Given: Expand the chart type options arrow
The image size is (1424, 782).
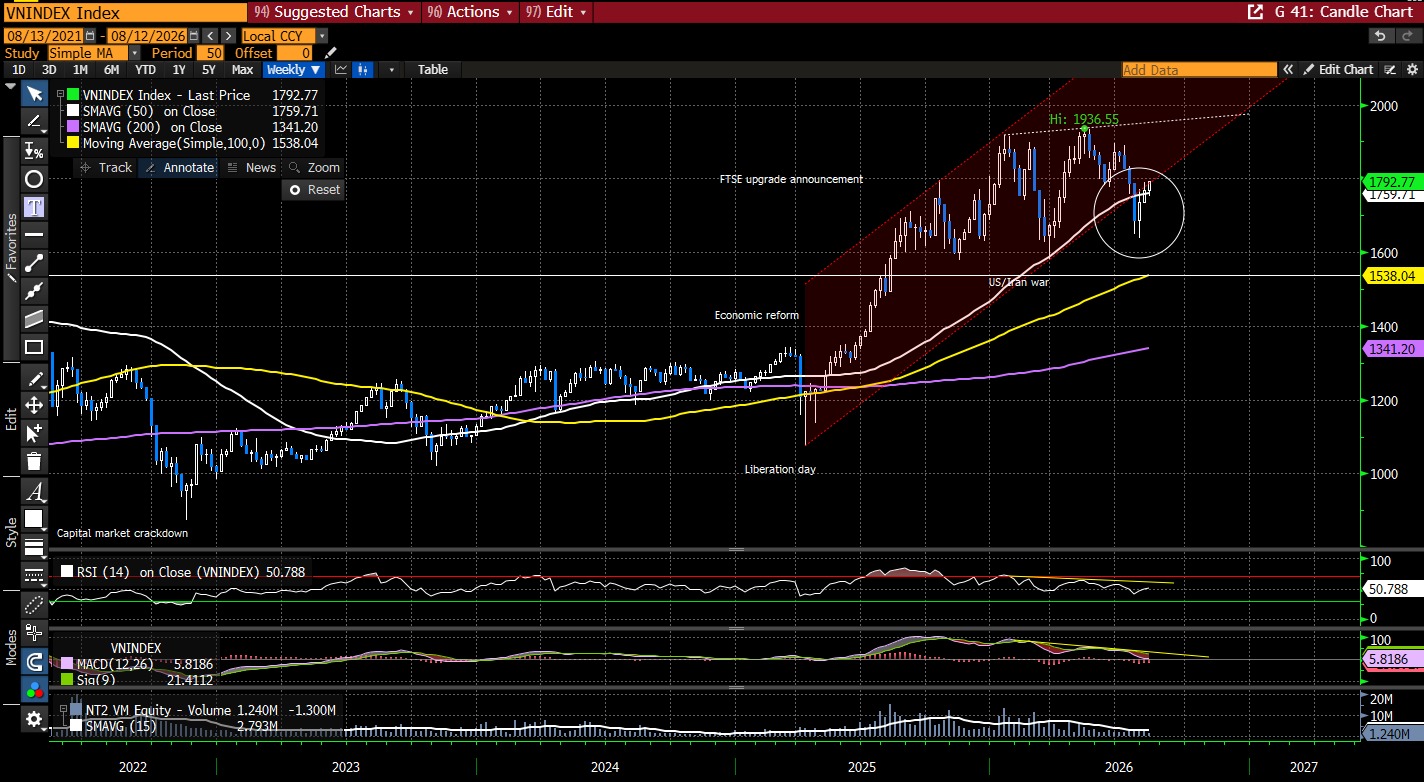Looking at the screenshot, I should click(391, 70).
